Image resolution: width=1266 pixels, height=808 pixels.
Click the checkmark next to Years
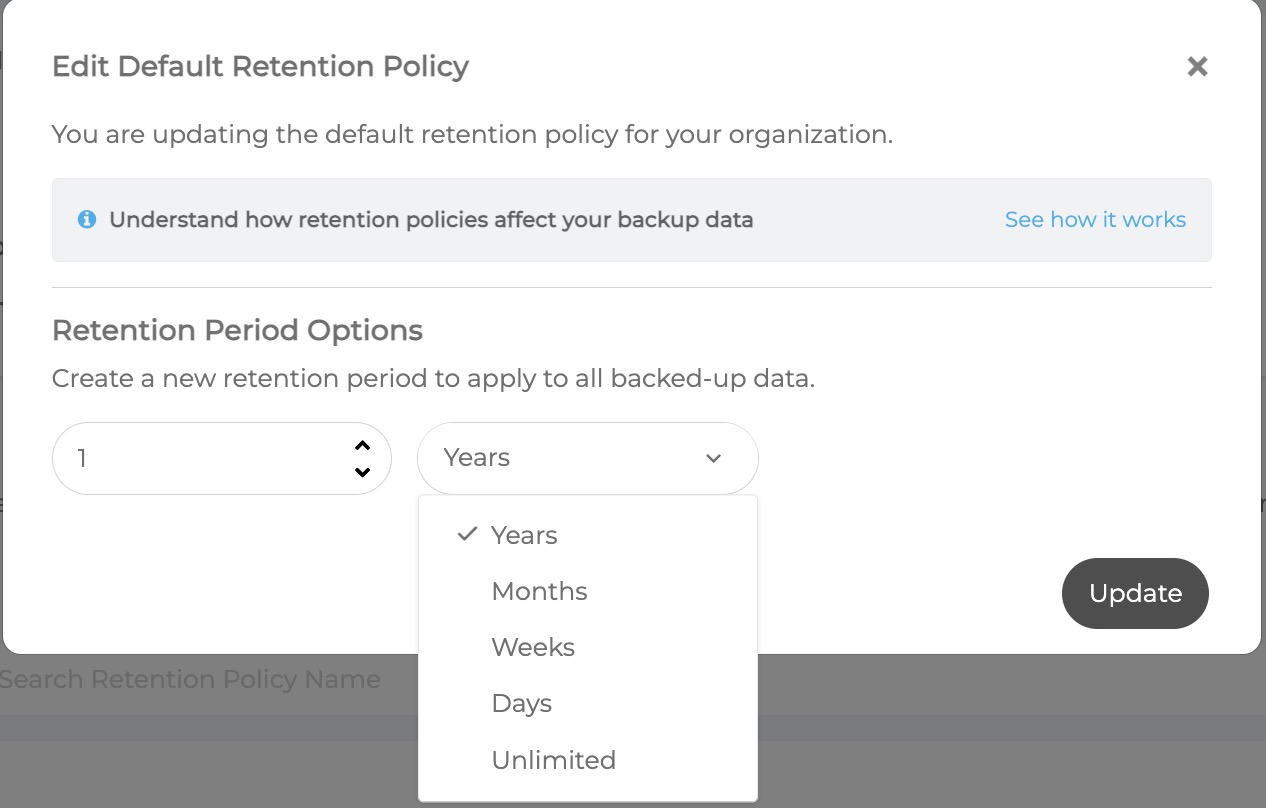pos(467,534)
